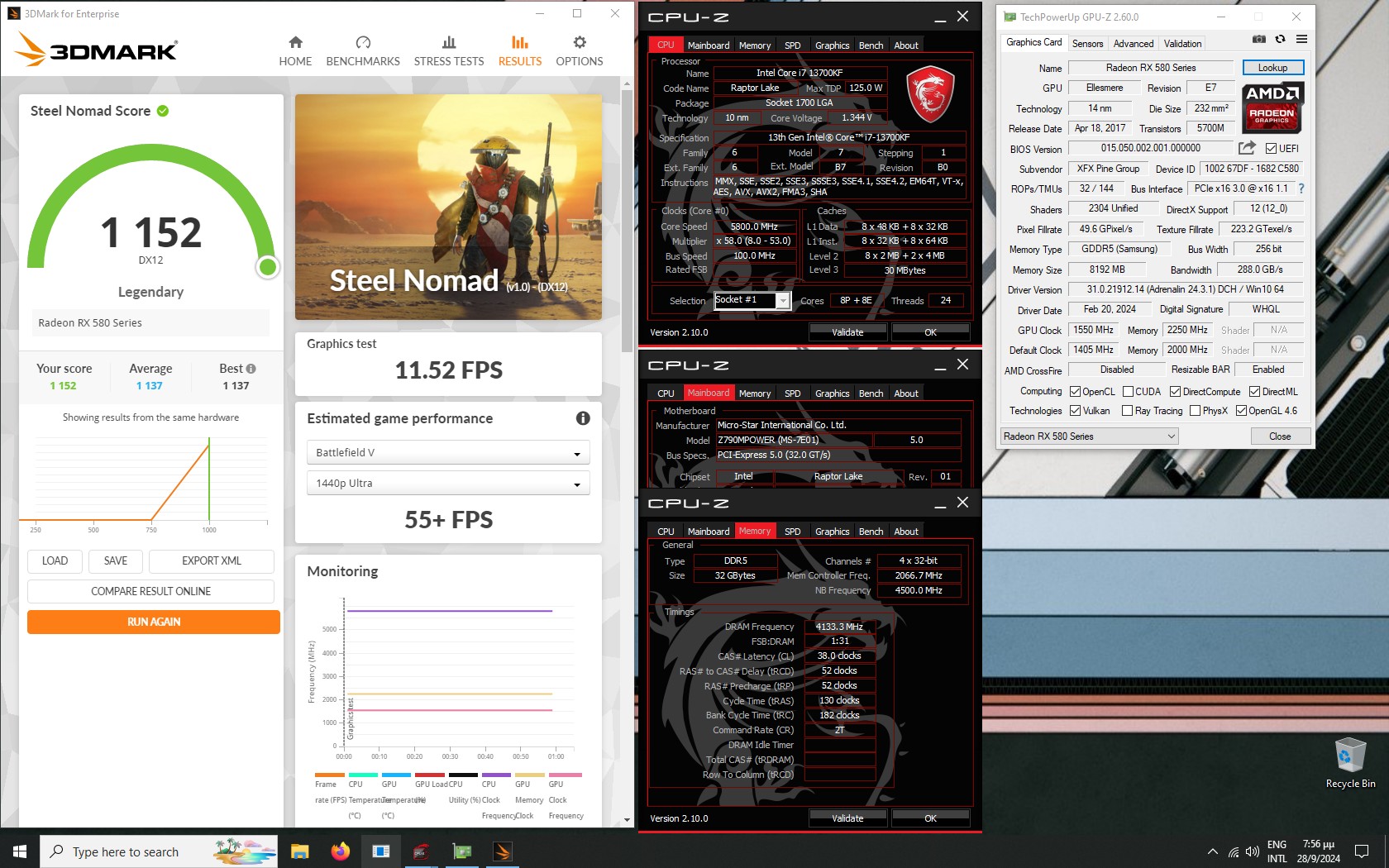
Task: Switch to the Advanced tab in GPU-Z
Action: pos(1133,44)
